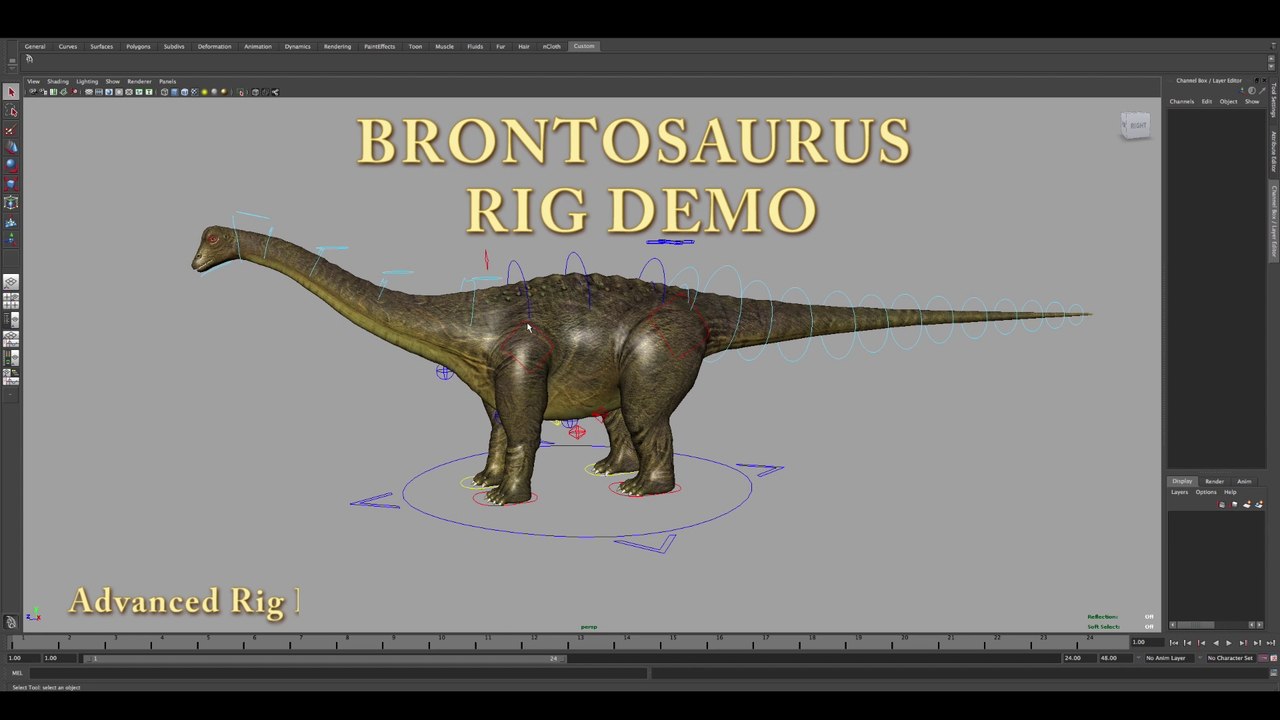The image size is (1280, 720).
Task: Select the Rotate tool
Action: pos(11,165)
